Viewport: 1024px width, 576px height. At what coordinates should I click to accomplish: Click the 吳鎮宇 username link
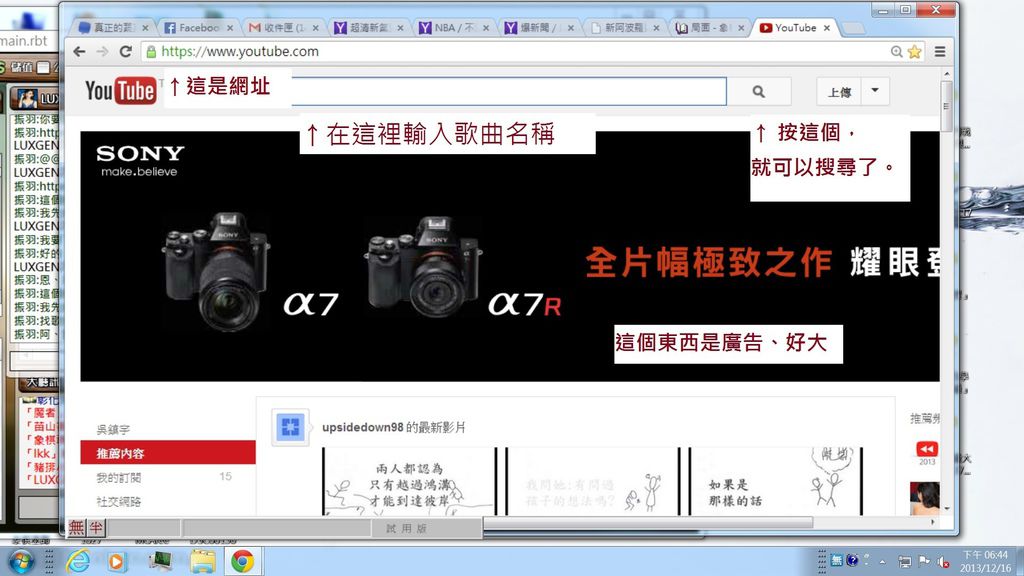click(x=113, y=429)
